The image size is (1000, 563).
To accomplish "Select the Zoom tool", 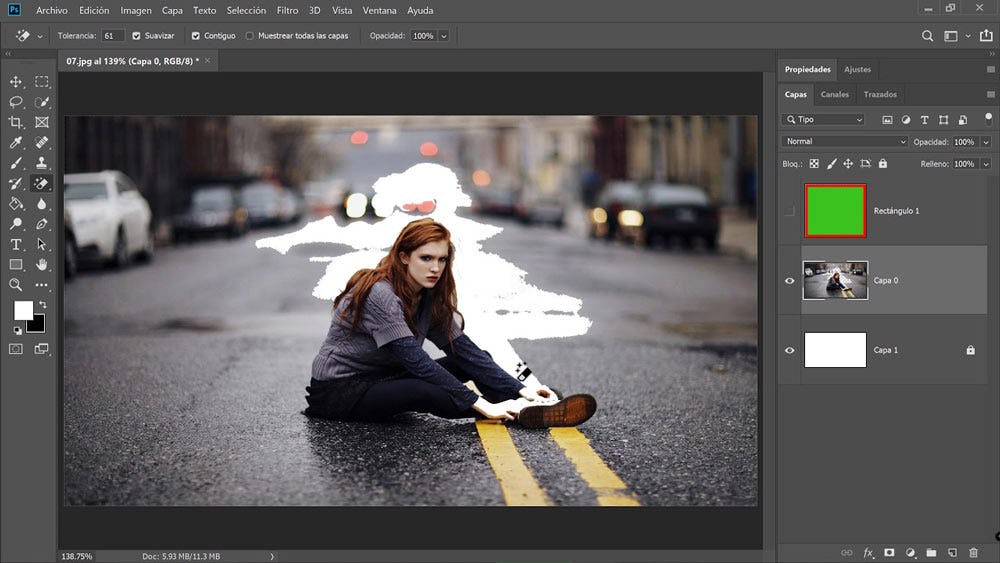I will pos(16,285).
